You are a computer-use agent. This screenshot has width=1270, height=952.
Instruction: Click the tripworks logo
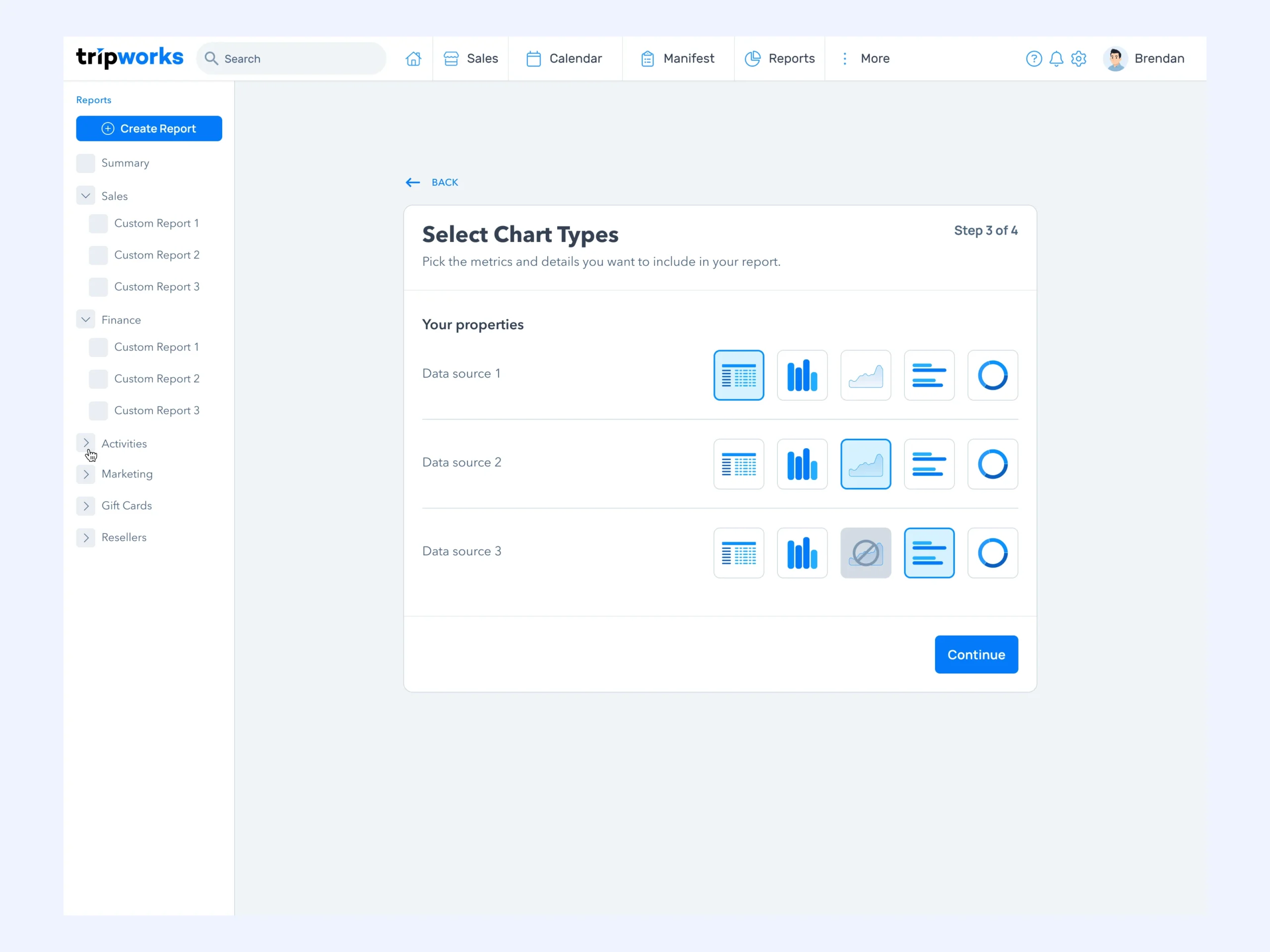coord(130,58)
